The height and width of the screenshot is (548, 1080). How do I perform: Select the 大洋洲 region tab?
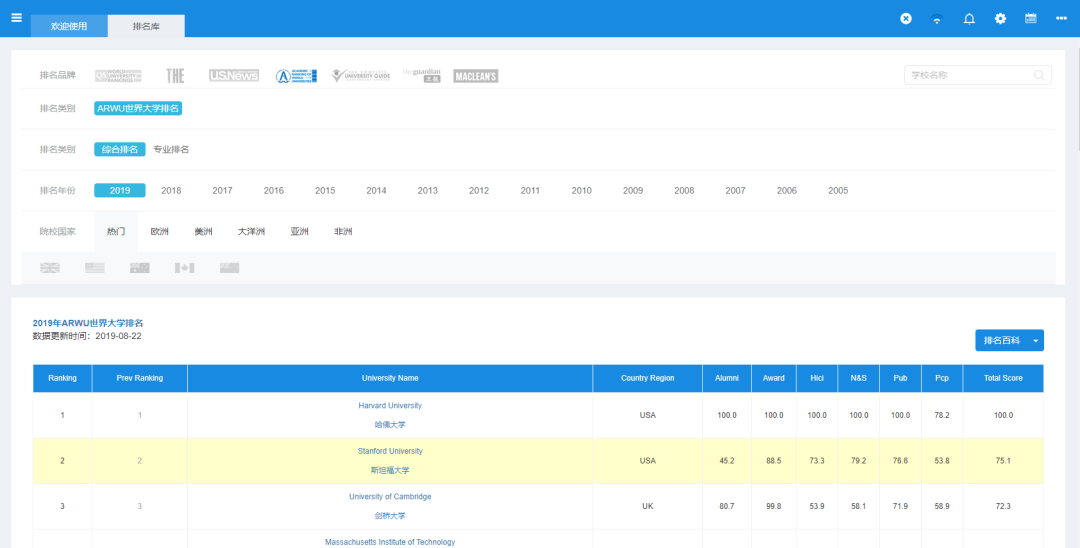pyautogui.click(x=251, y=232)
